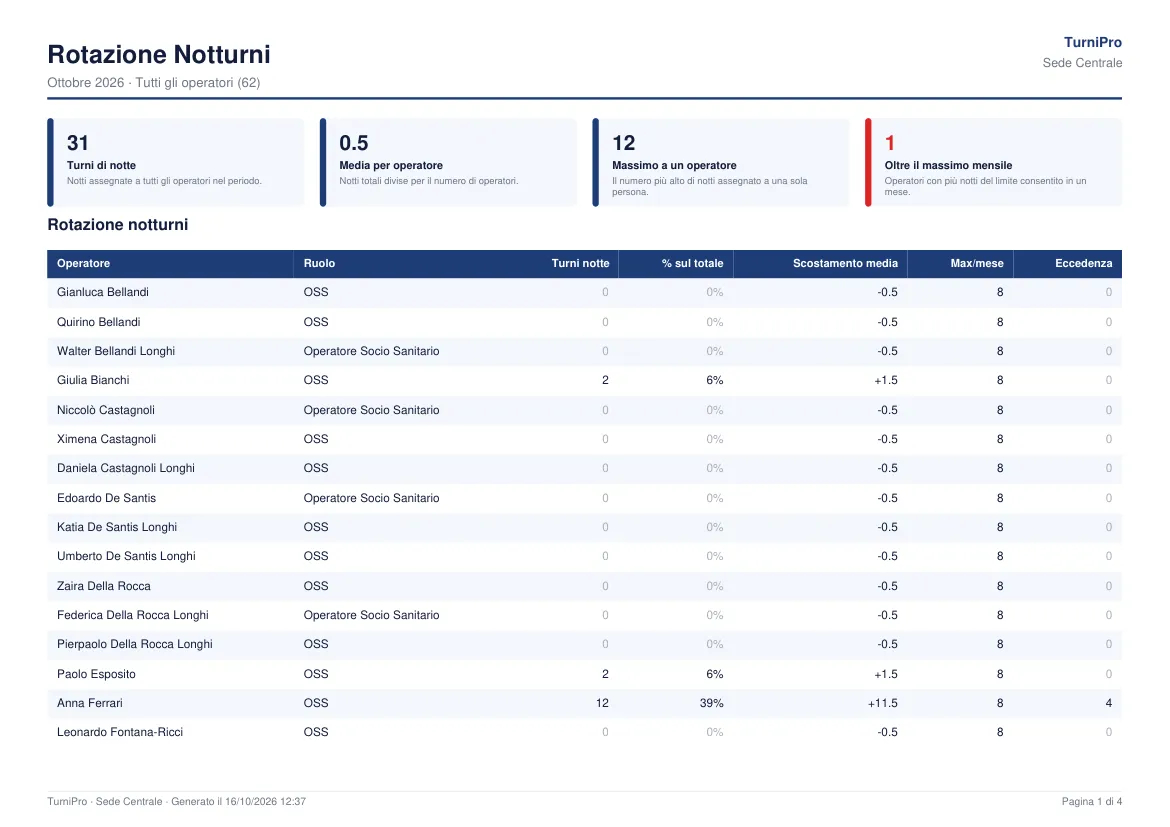The height and width of the screenshot is (827, 1170).
Task: Select operator Edoardo De Santis
Action: pyautogui.click(x=106, y=498)
